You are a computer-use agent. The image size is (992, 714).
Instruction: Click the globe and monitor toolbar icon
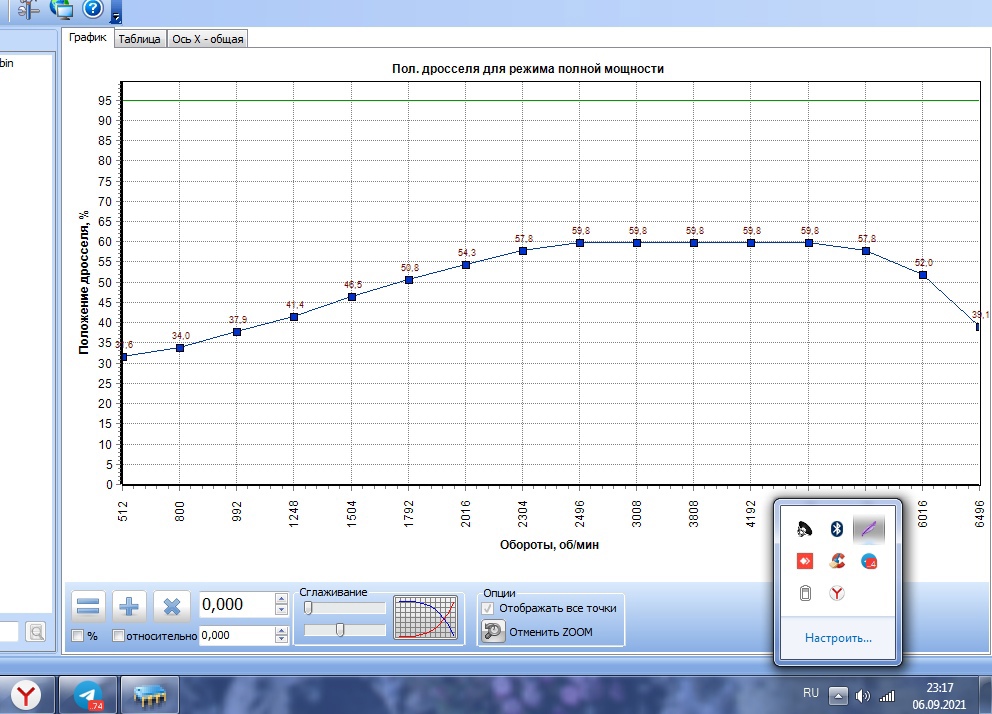coord(62,9)
